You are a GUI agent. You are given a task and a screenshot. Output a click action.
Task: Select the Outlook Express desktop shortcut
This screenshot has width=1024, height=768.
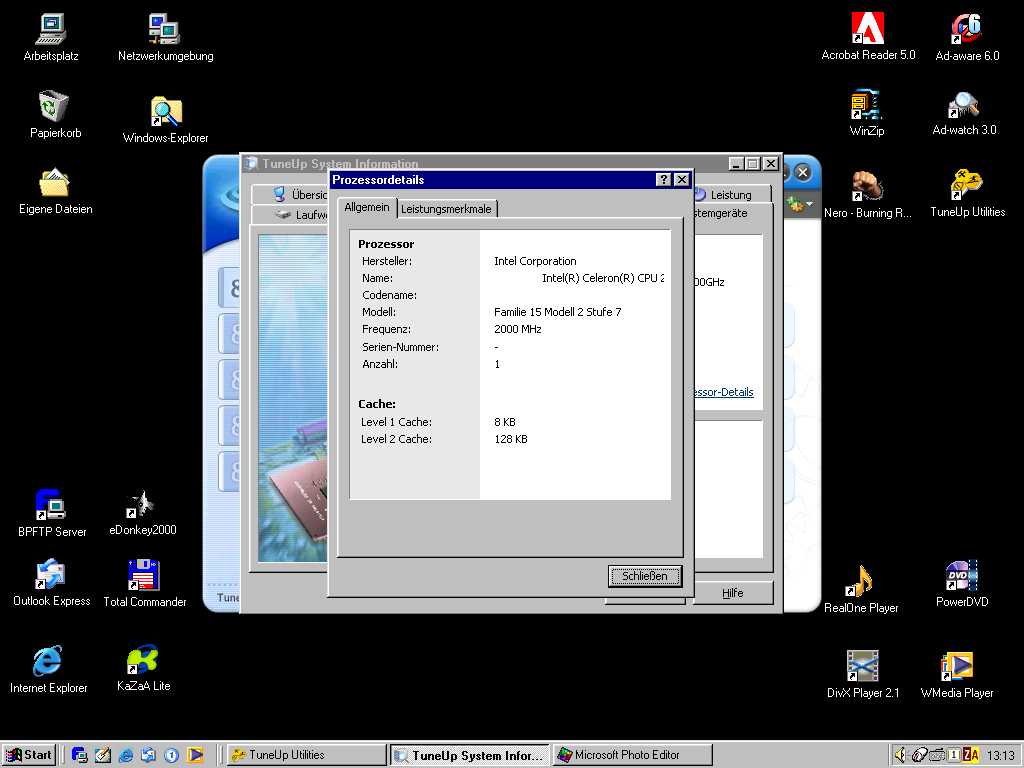click(x=52, y=583)
